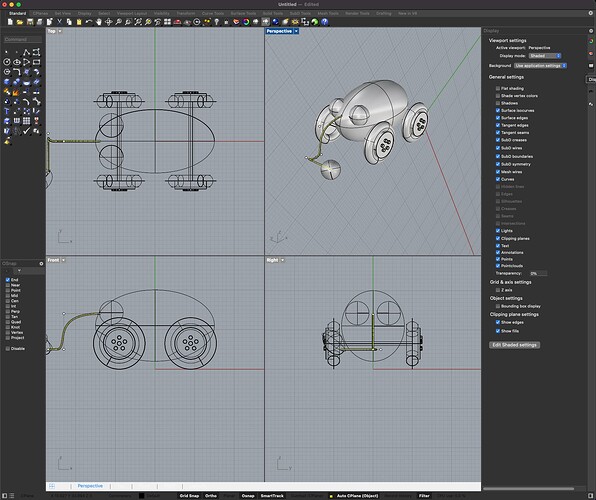Select Perspective tab below the viewports

(x=90, y=486)
